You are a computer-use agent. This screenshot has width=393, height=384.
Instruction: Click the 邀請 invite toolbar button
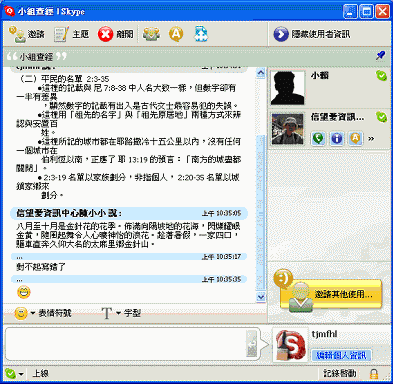[26, 34]
